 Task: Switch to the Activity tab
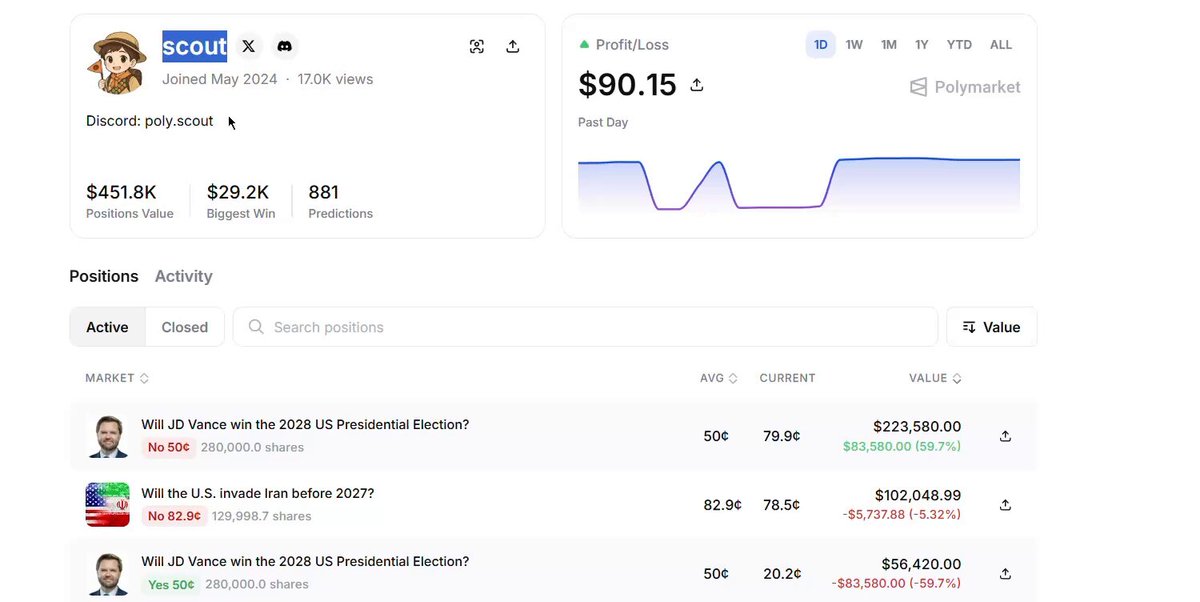[184, 276]
